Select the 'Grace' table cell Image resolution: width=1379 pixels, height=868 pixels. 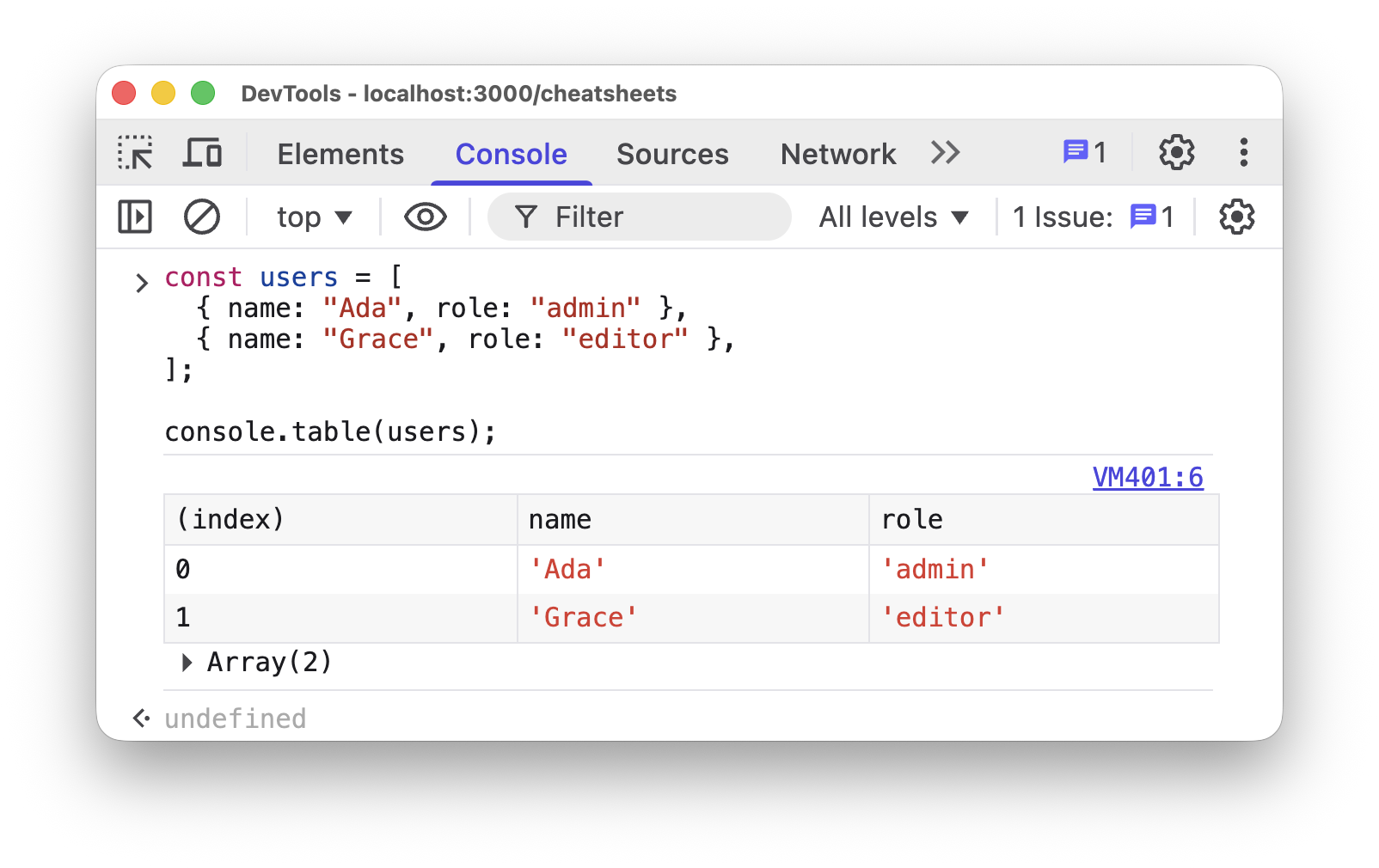point(694,617)
